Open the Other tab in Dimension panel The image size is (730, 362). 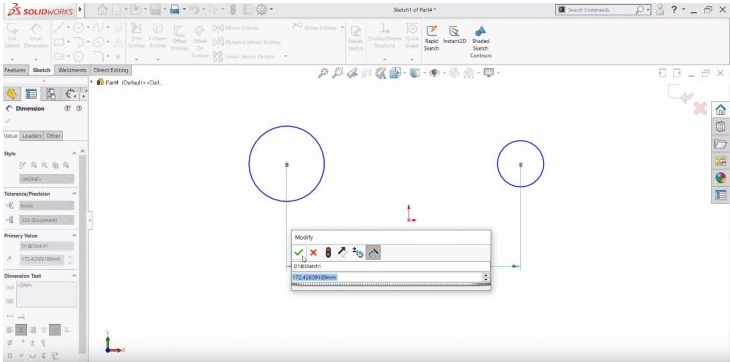(54, 136)
